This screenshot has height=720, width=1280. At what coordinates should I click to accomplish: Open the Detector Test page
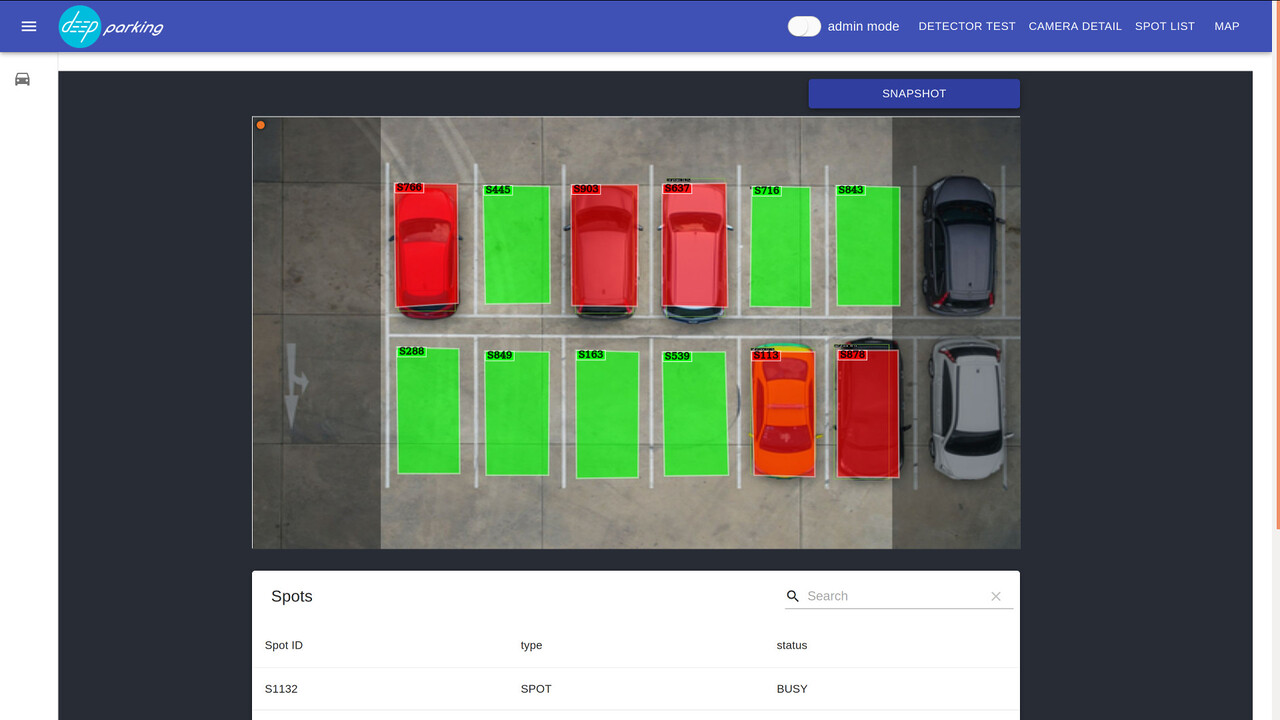coord(967,26)
